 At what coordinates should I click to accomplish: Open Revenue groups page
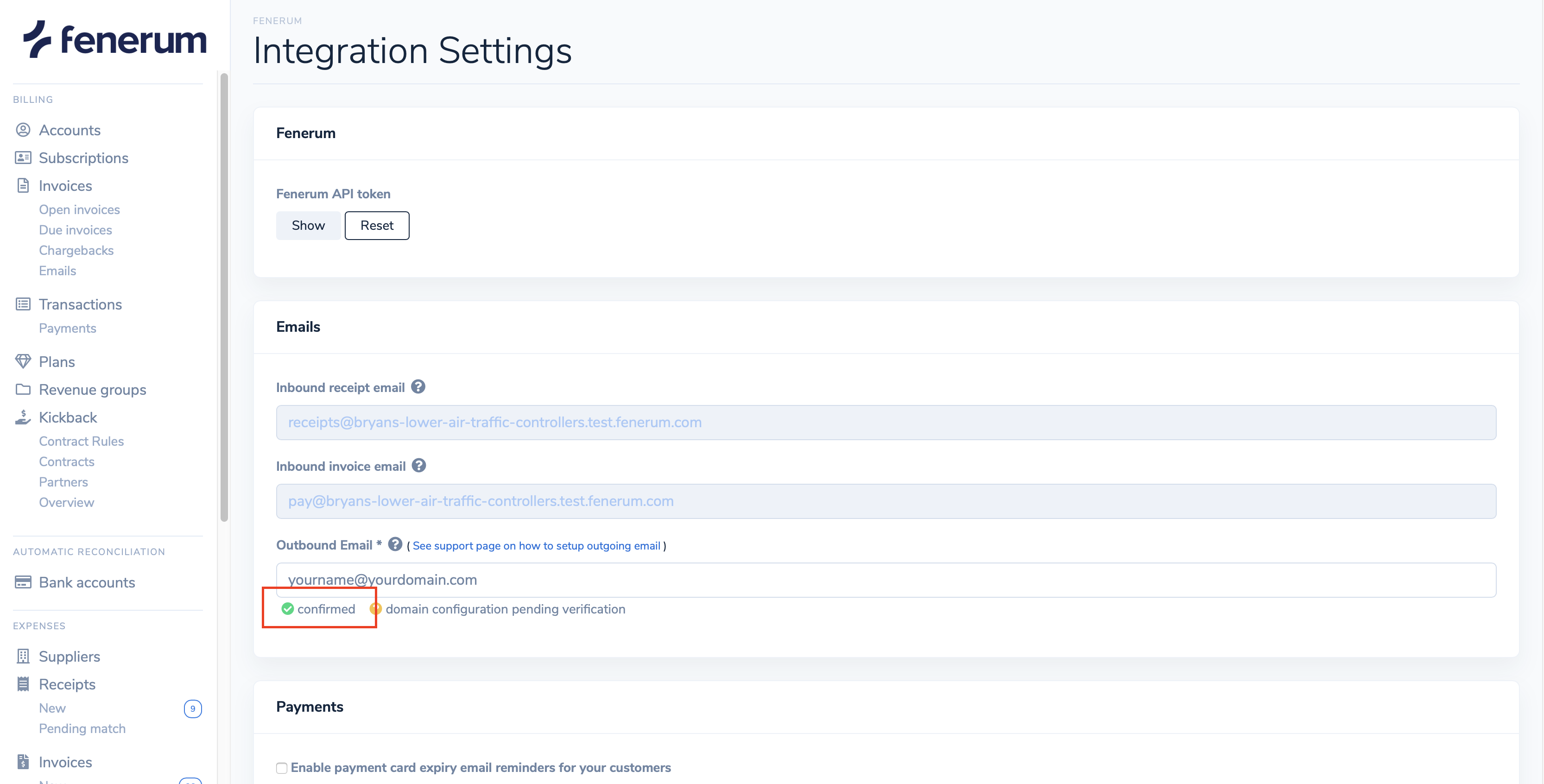92,390
